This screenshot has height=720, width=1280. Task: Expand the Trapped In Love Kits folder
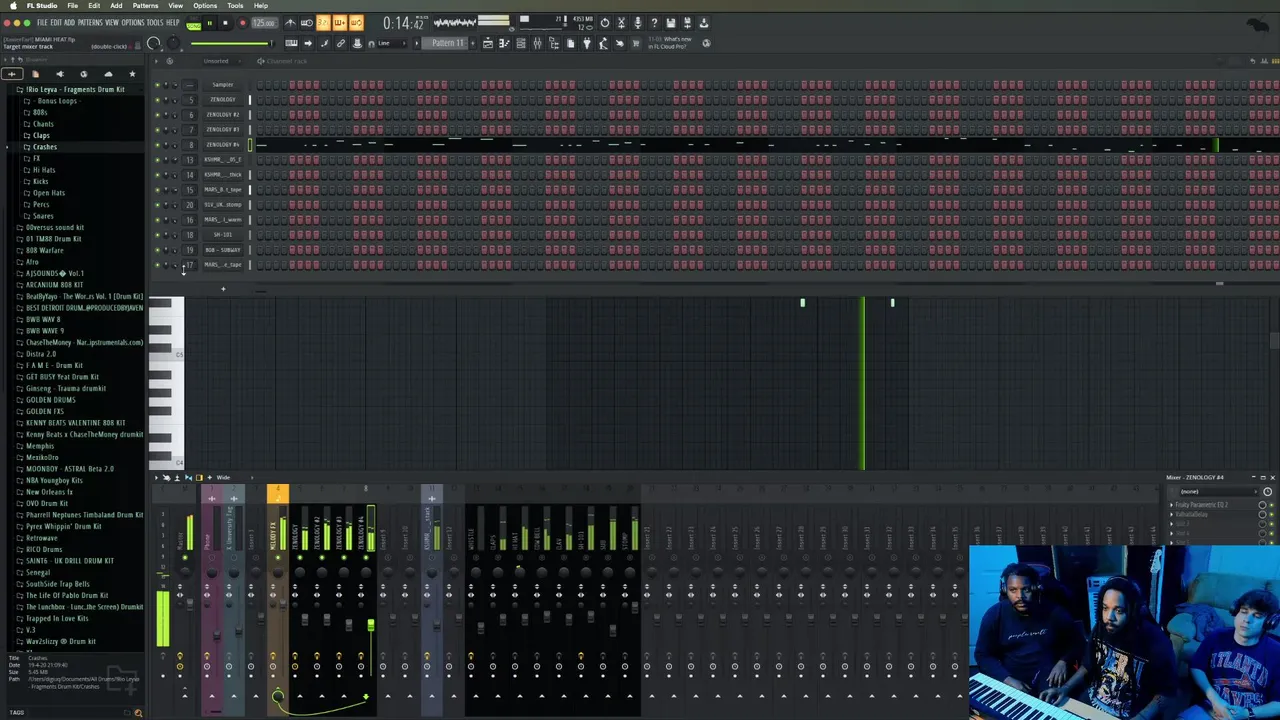57,619
